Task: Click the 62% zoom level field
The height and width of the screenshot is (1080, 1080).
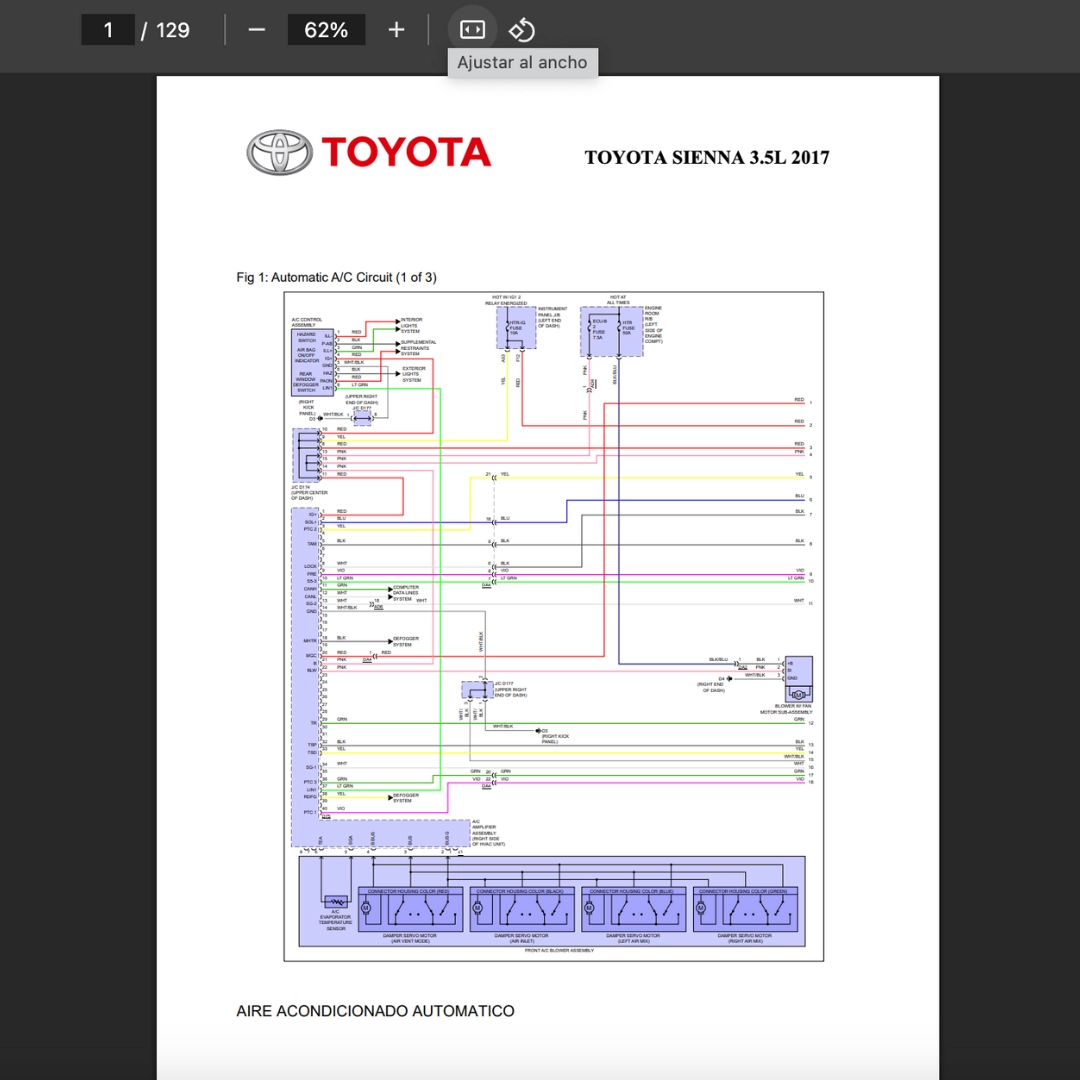Action: click(326, 30)
